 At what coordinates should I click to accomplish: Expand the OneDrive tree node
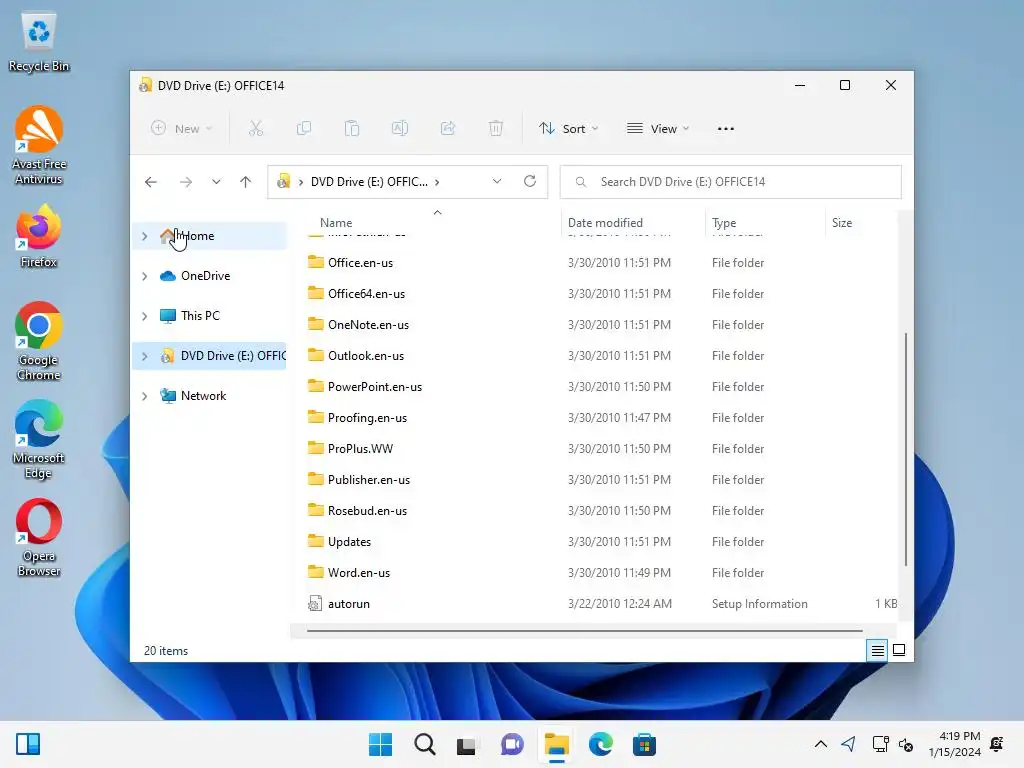pos(144,276)
